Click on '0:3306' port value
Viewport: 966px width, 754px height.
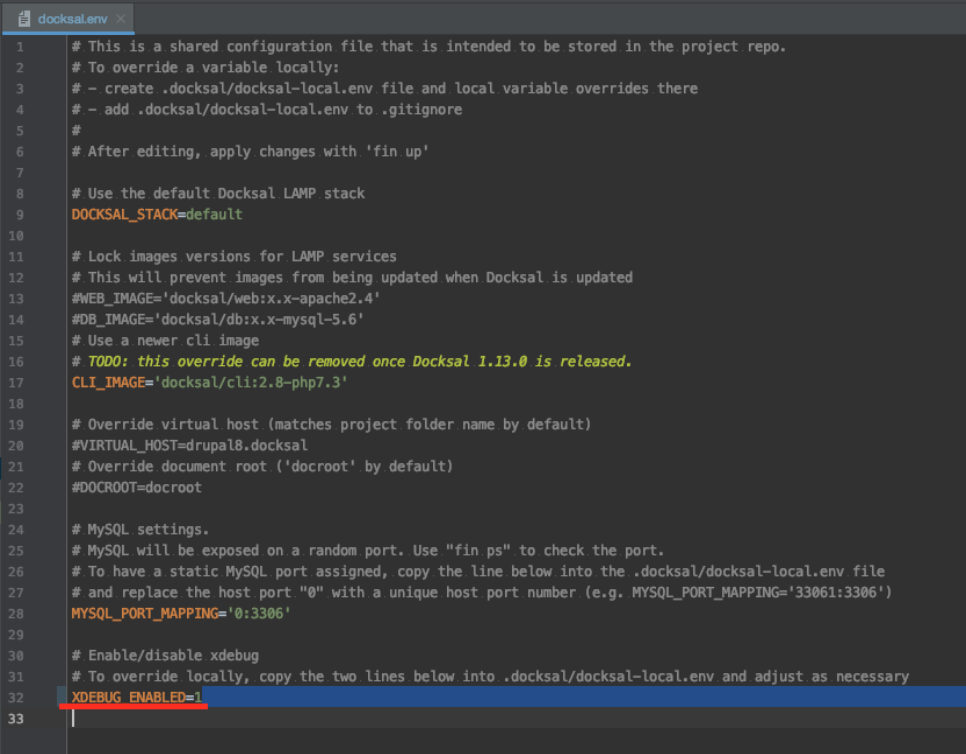[259, 614]
